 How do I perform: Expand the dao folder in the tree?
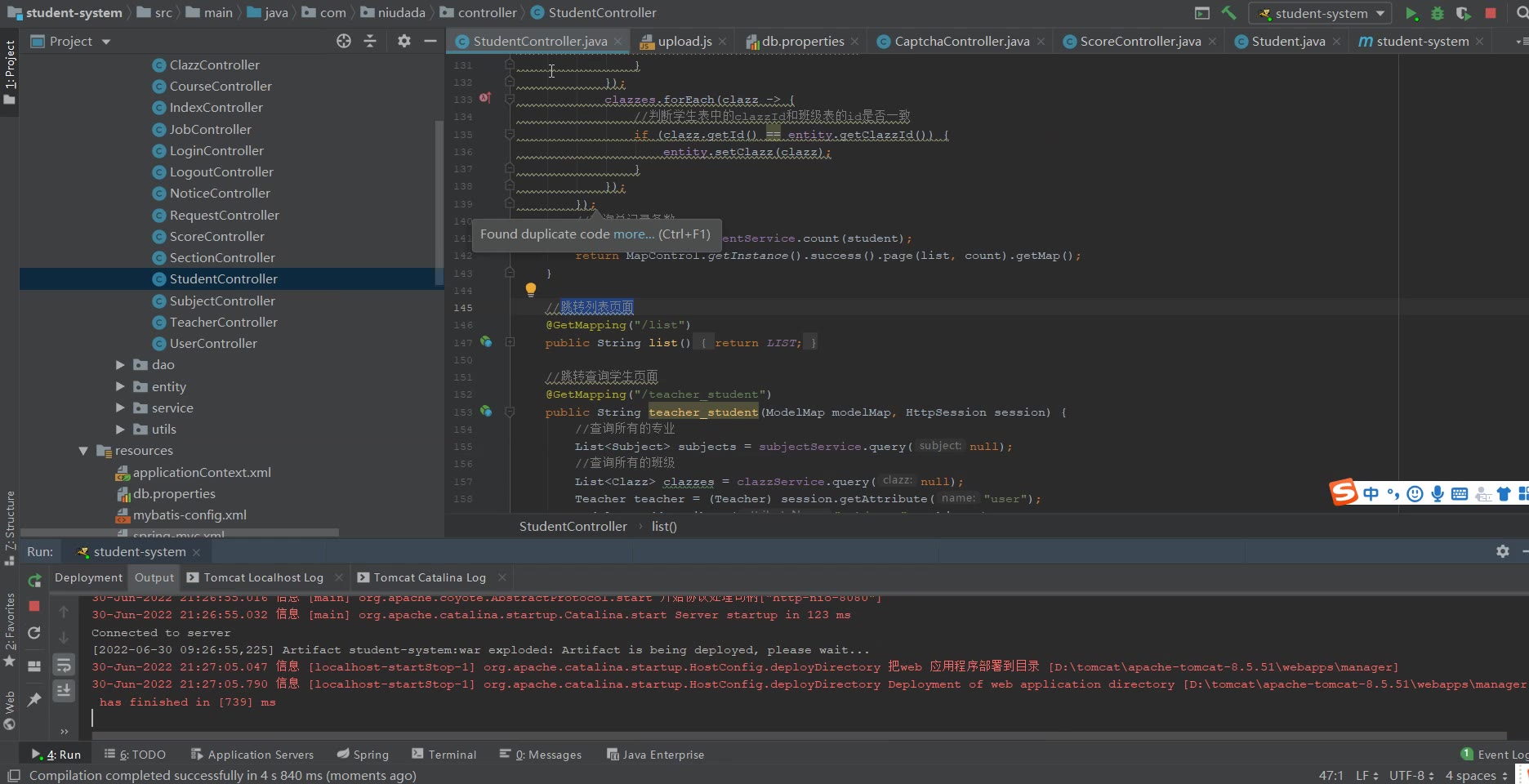click(120, 365)
